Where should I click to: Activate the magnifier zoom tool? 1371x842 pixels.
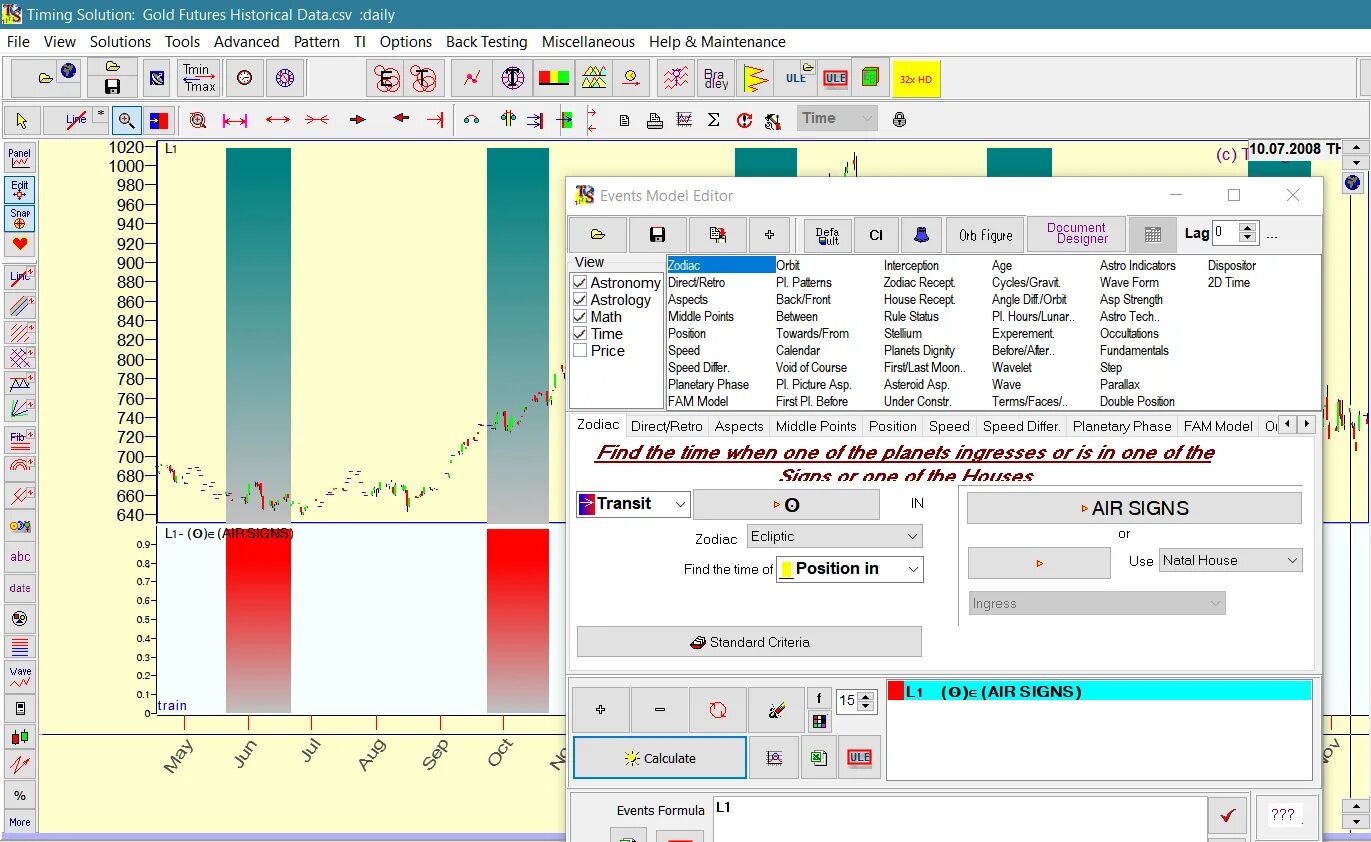127,120
